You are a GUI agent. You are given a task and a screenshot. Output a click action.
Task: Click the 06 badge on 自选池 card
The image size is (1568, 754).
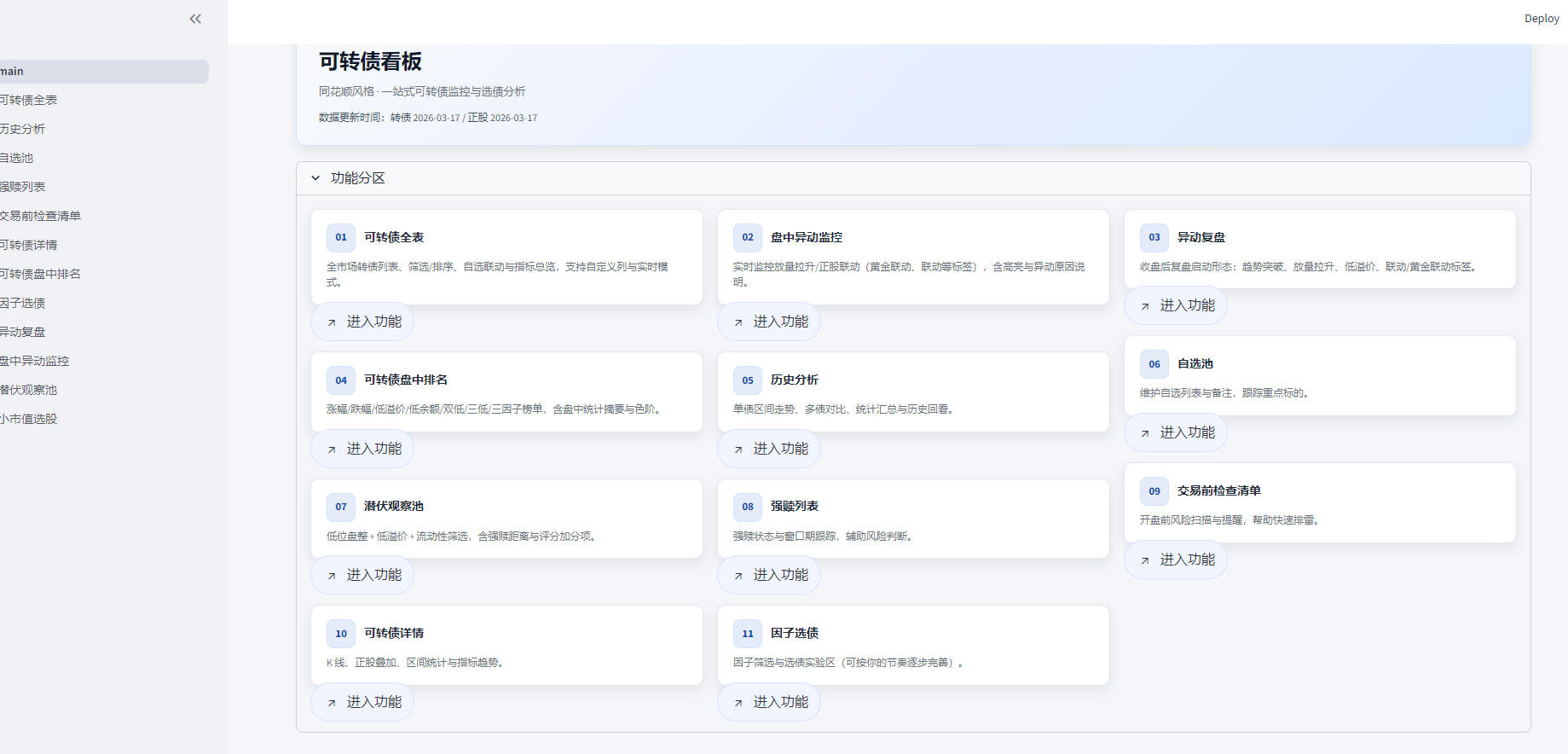click(1154, 364)
